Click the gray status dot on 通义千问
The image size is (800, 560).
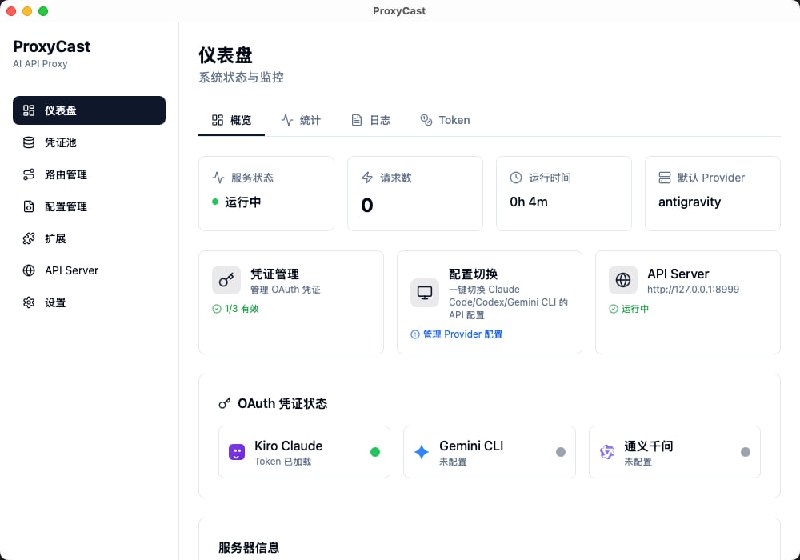(x=745, y=452)
